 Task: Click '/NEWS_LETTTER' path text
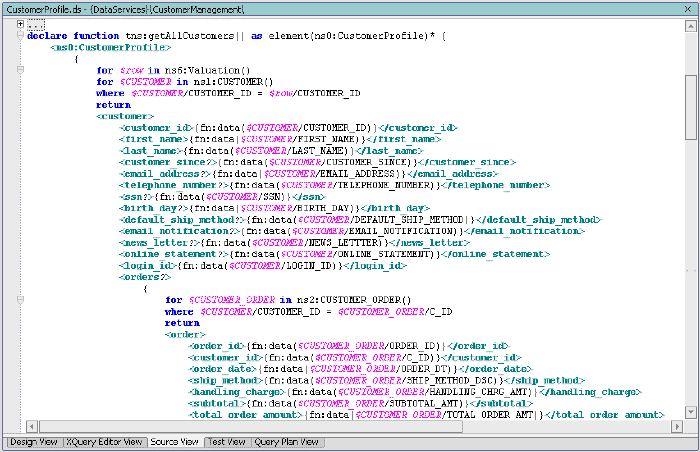[343, 243]
